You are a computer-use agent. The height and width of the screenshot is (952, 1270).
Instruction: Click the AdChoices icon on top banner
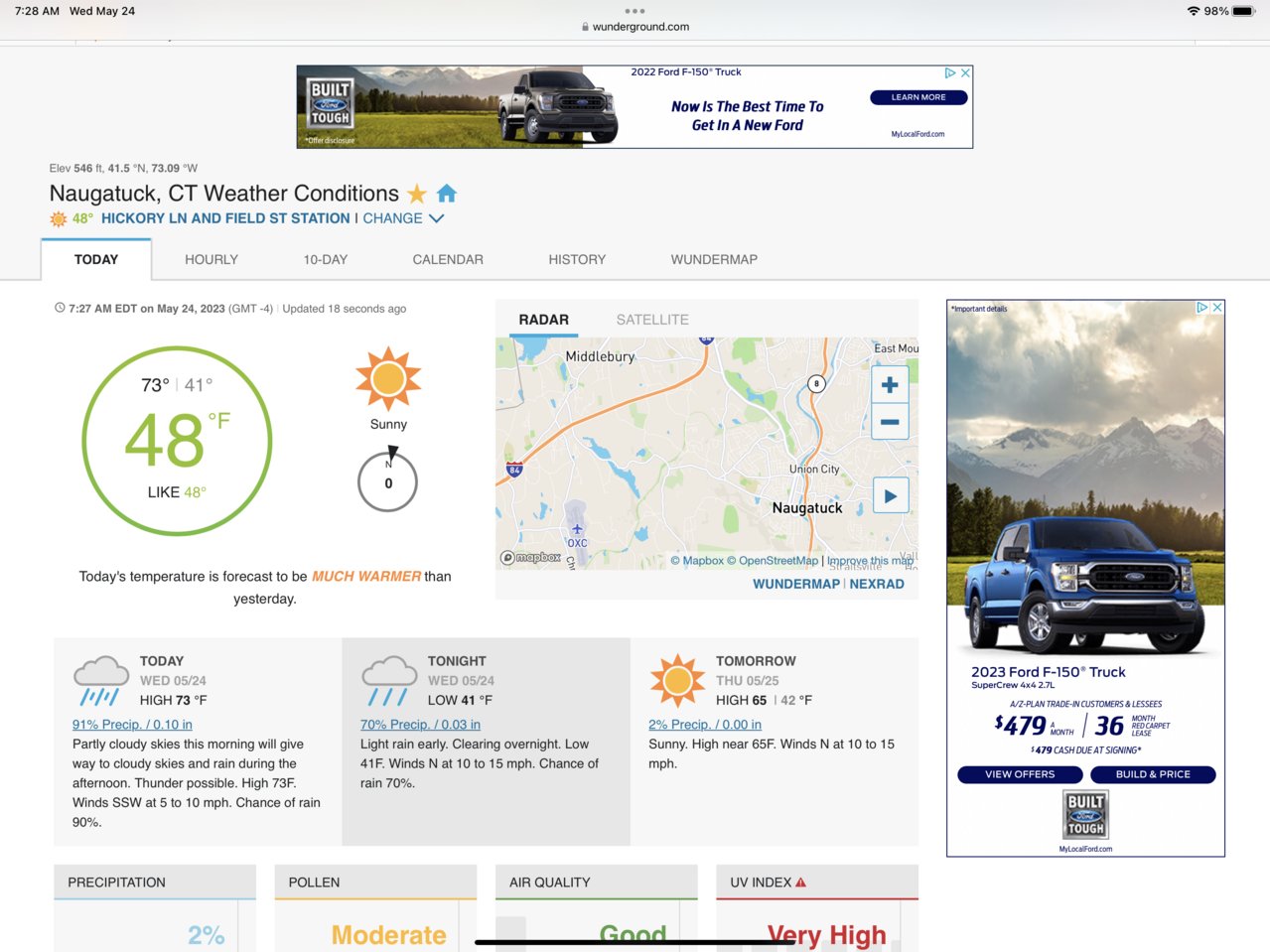(x=950, y=72)
